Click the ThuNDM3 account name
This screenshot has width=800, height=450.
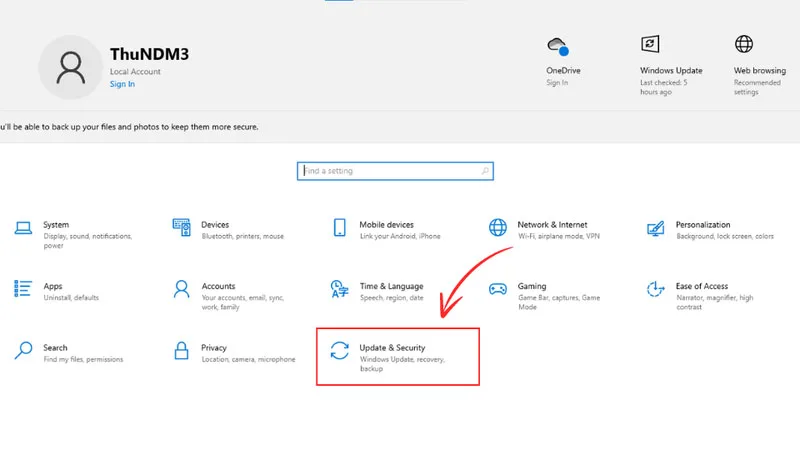pos(149,54)
